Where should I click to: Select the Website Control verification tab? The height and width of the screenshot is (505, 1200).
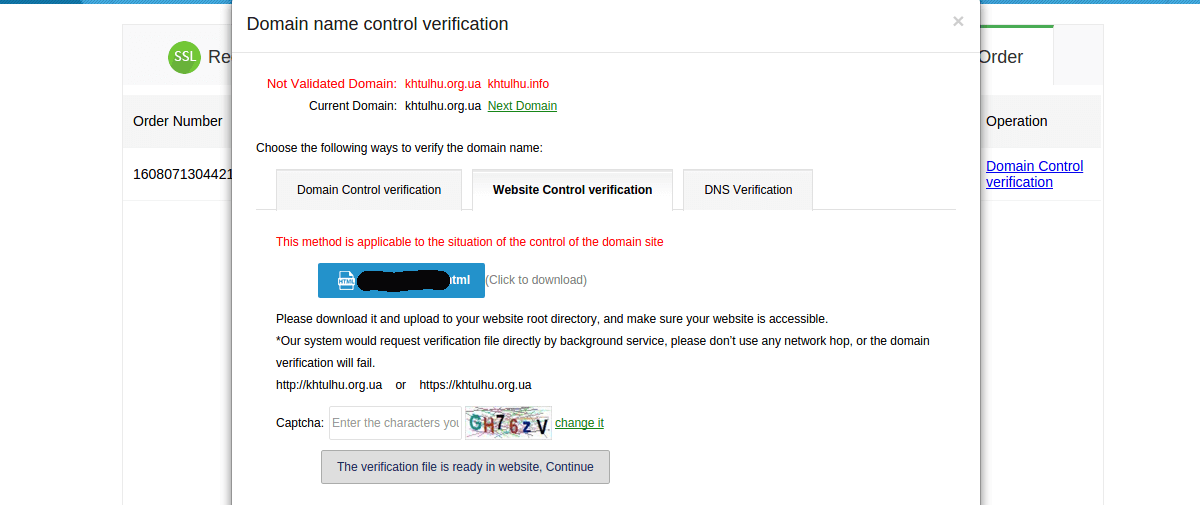[x=573, y=189]
